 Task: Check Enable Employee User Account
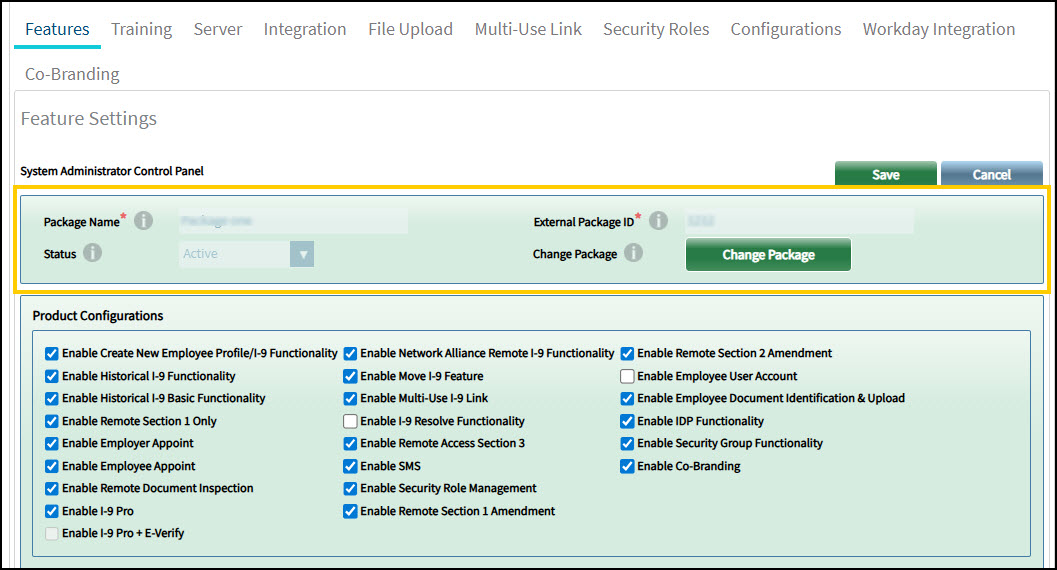tap(627, 376)
